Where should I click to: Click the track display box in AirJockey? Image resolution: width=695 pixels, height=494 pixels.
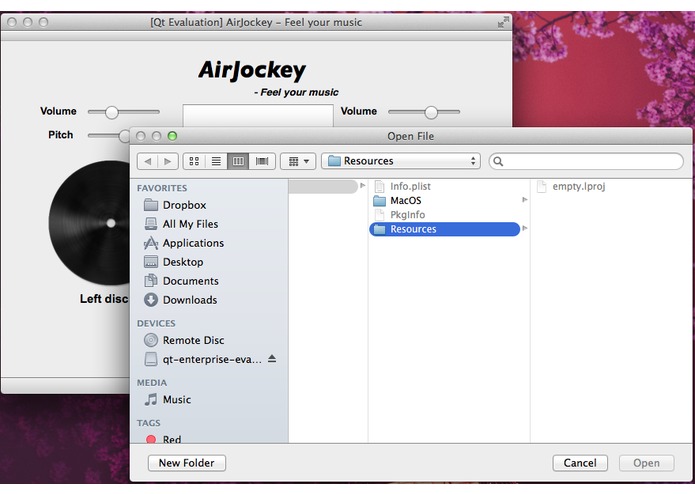point(258,116)
